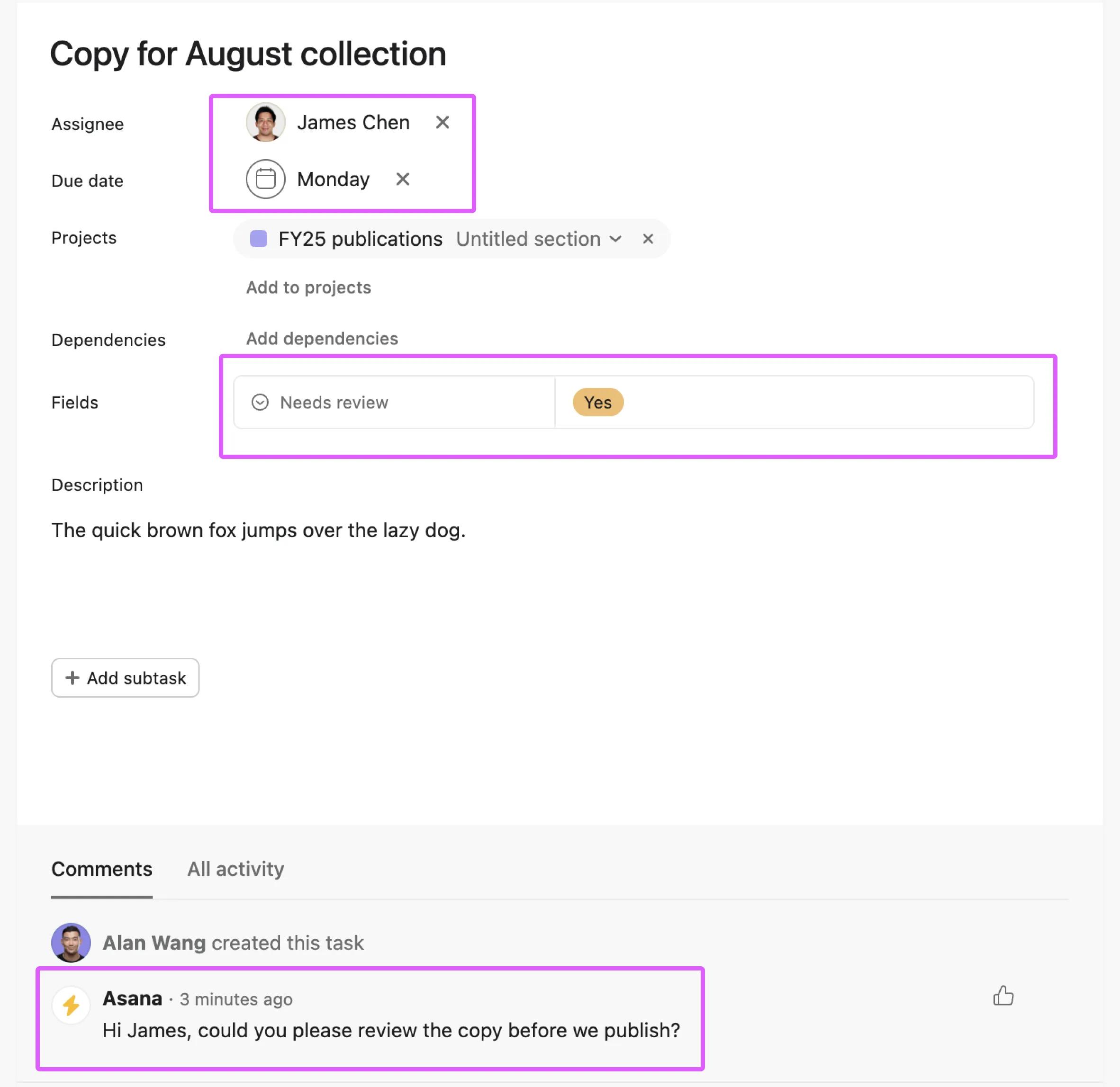Clear the Monday due date
Screen dimensions: 1120x1087
[403, 179]
